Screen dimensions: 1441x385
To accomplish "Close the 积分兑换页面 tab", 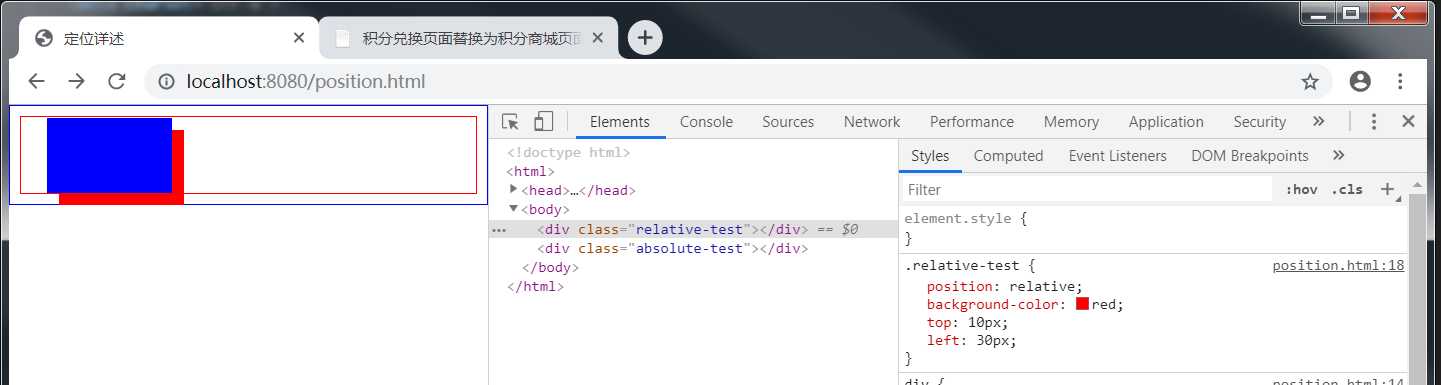I will coord(598,38).
